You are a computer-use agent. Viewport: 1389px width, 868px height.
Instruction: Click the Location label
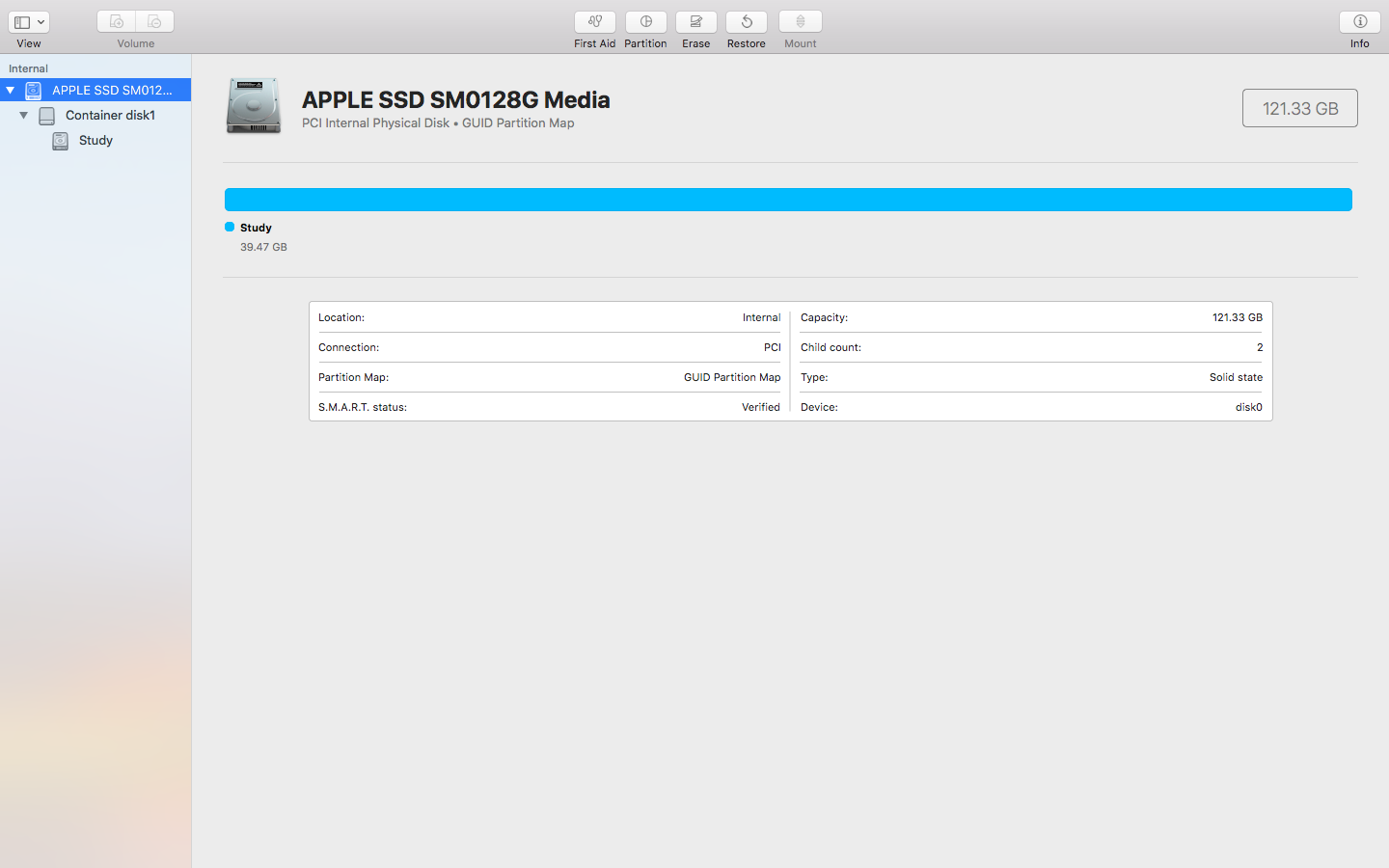click(341, 317)
